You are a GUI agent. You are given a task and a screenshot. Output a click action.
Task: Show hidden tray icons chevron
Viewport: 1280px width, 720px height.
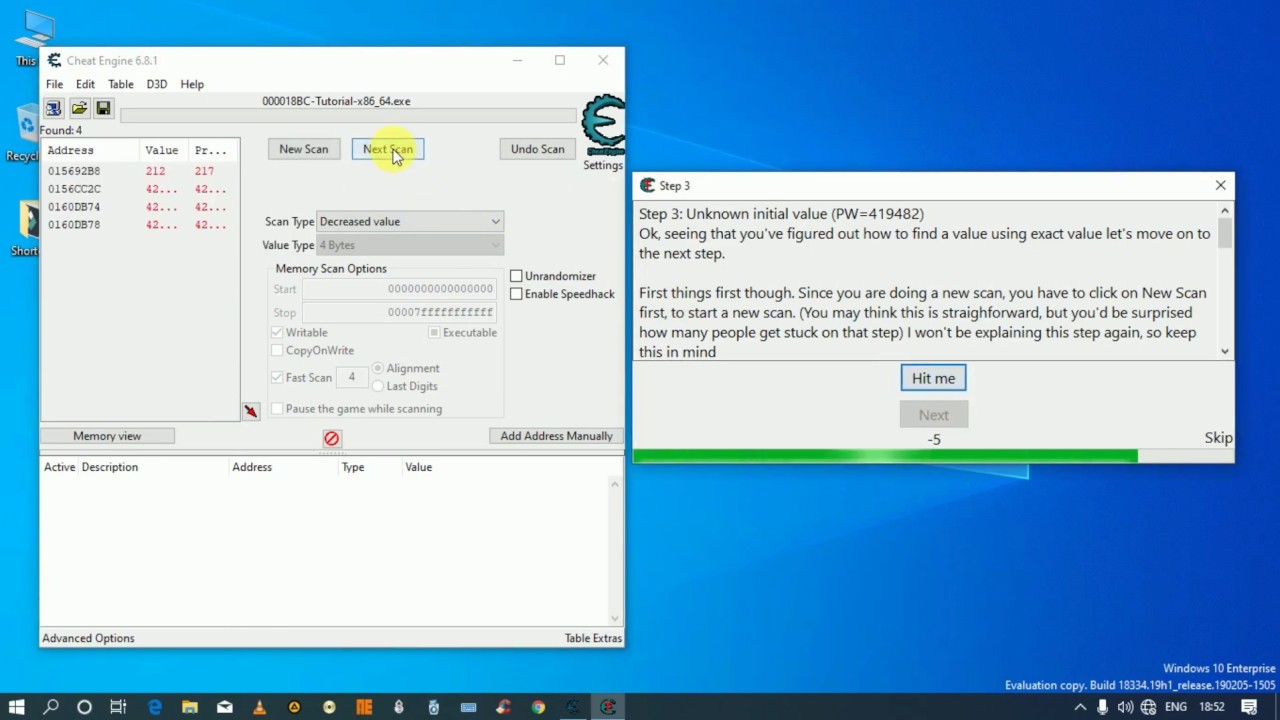pyautogui.click(x=1080, y=707)
